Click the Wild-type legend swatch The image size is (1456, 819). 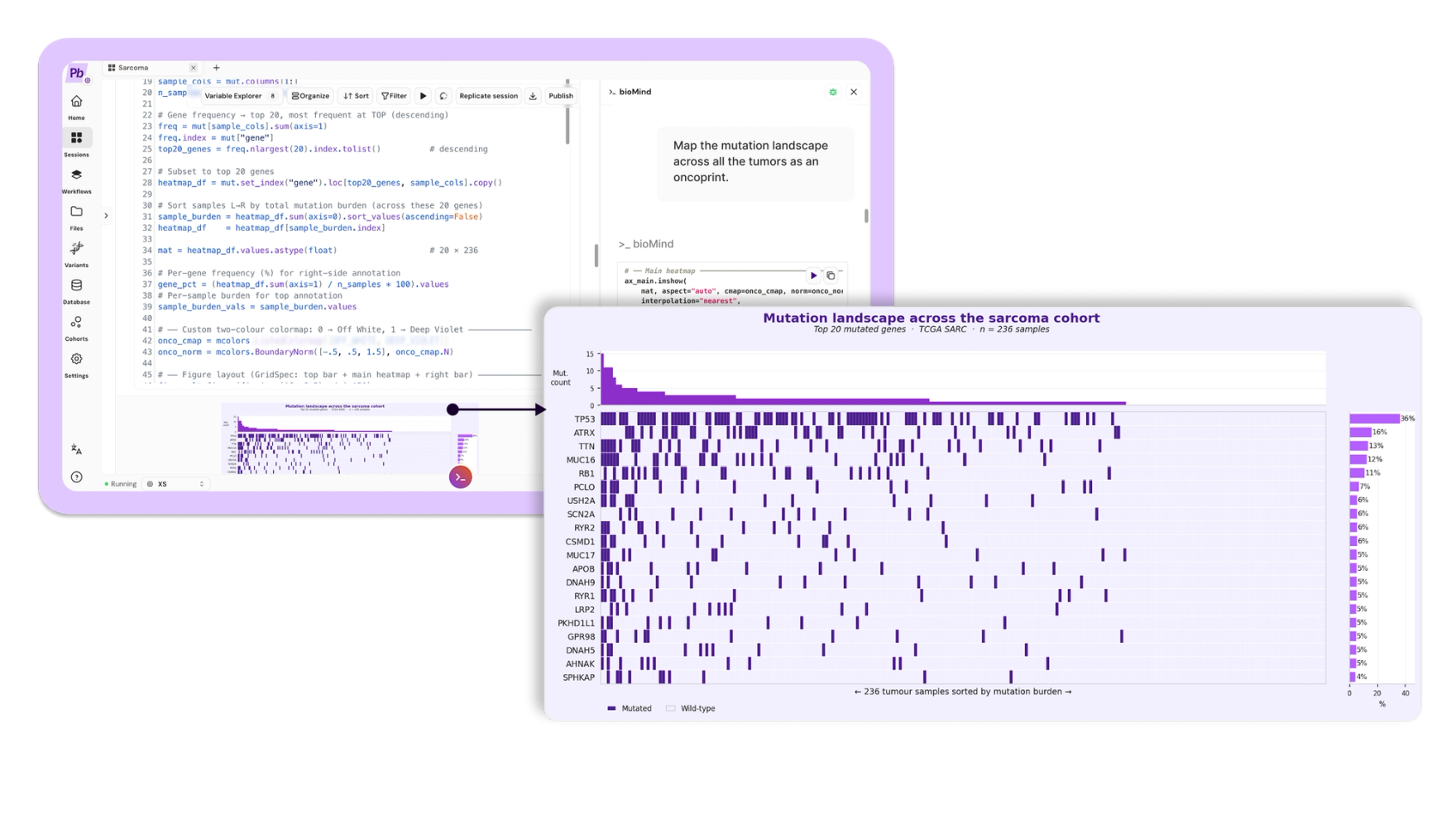coord(671,709)
